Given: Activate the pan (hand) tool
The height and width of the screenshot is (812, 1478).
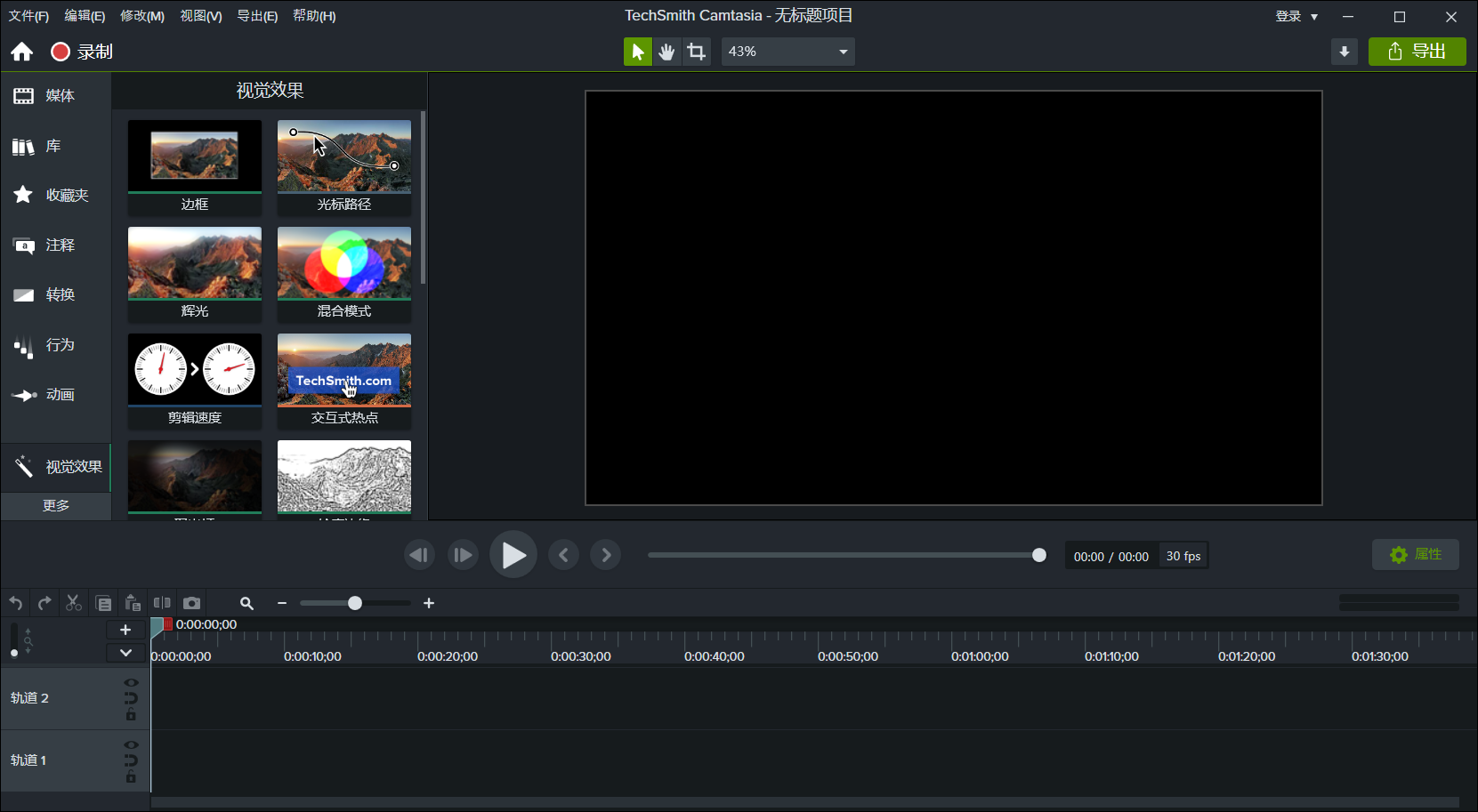Looking at the screenshot, I should 666,51.
